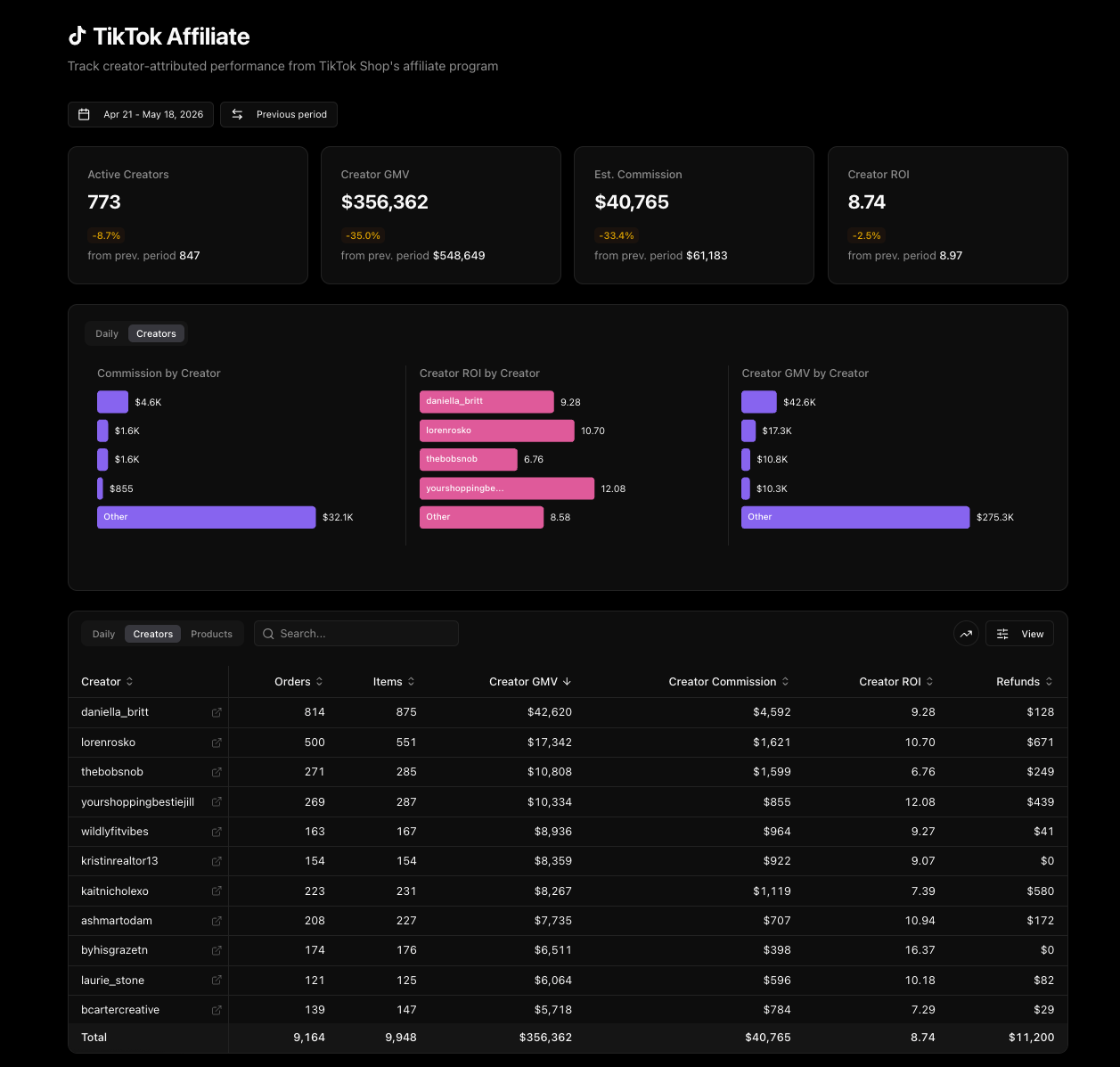Click the -33.4% change badge
Viewport: 1120px width, 1067px height.
616,235
